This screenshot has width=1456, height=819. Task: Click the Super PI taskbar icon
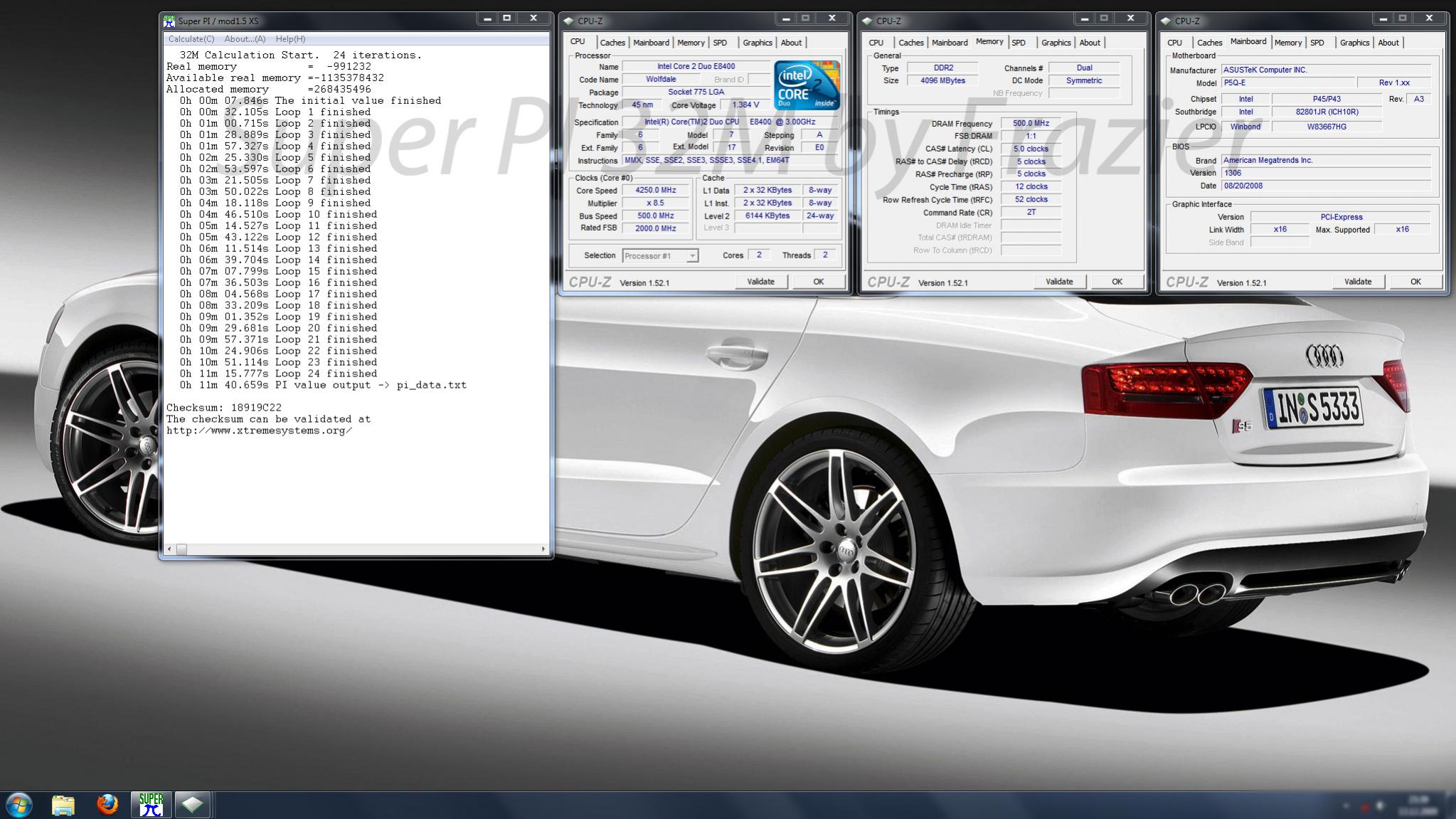point(151,805)
